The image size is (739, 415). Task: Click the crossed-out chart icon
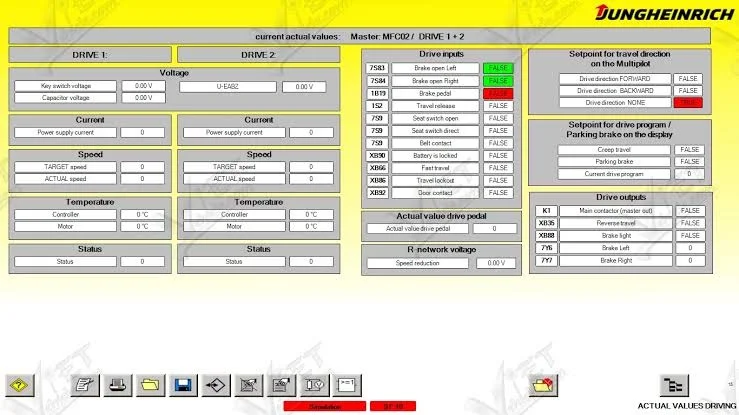pyautogui.click(x=248, y=385)
